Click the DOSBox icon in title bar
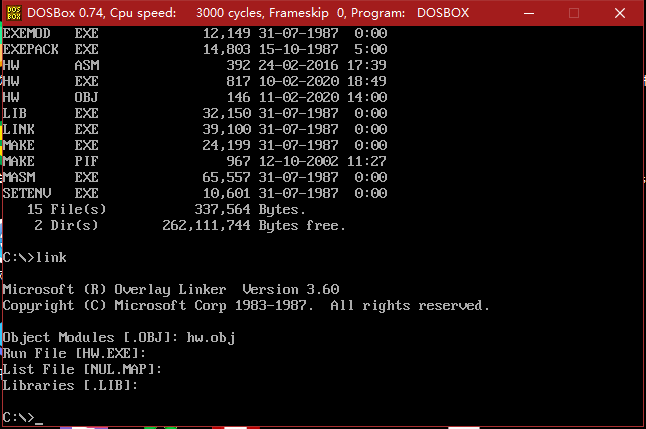The width and height of the screenshot is (646, 429). 14,14
